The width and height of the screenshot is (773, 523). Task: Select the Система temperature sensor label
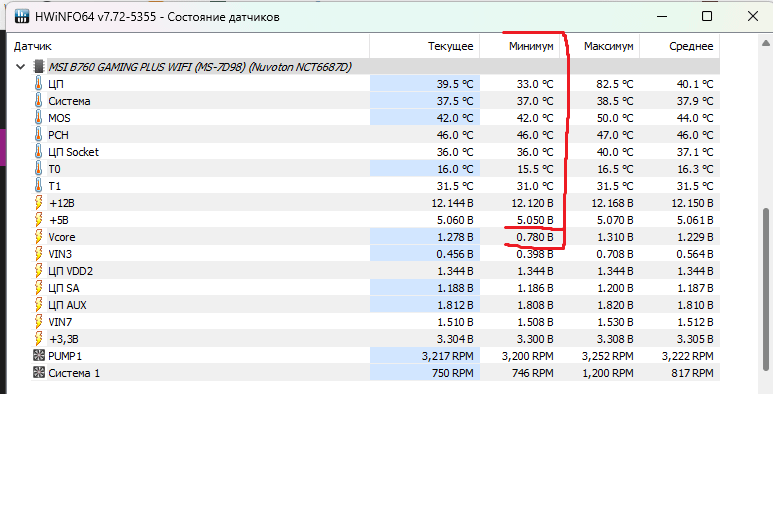pyautogui.click(x=69, y=101)
